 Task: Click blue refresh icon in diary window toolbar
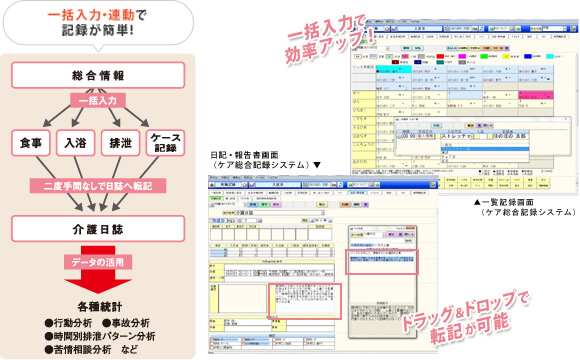[x=340, y=185]
